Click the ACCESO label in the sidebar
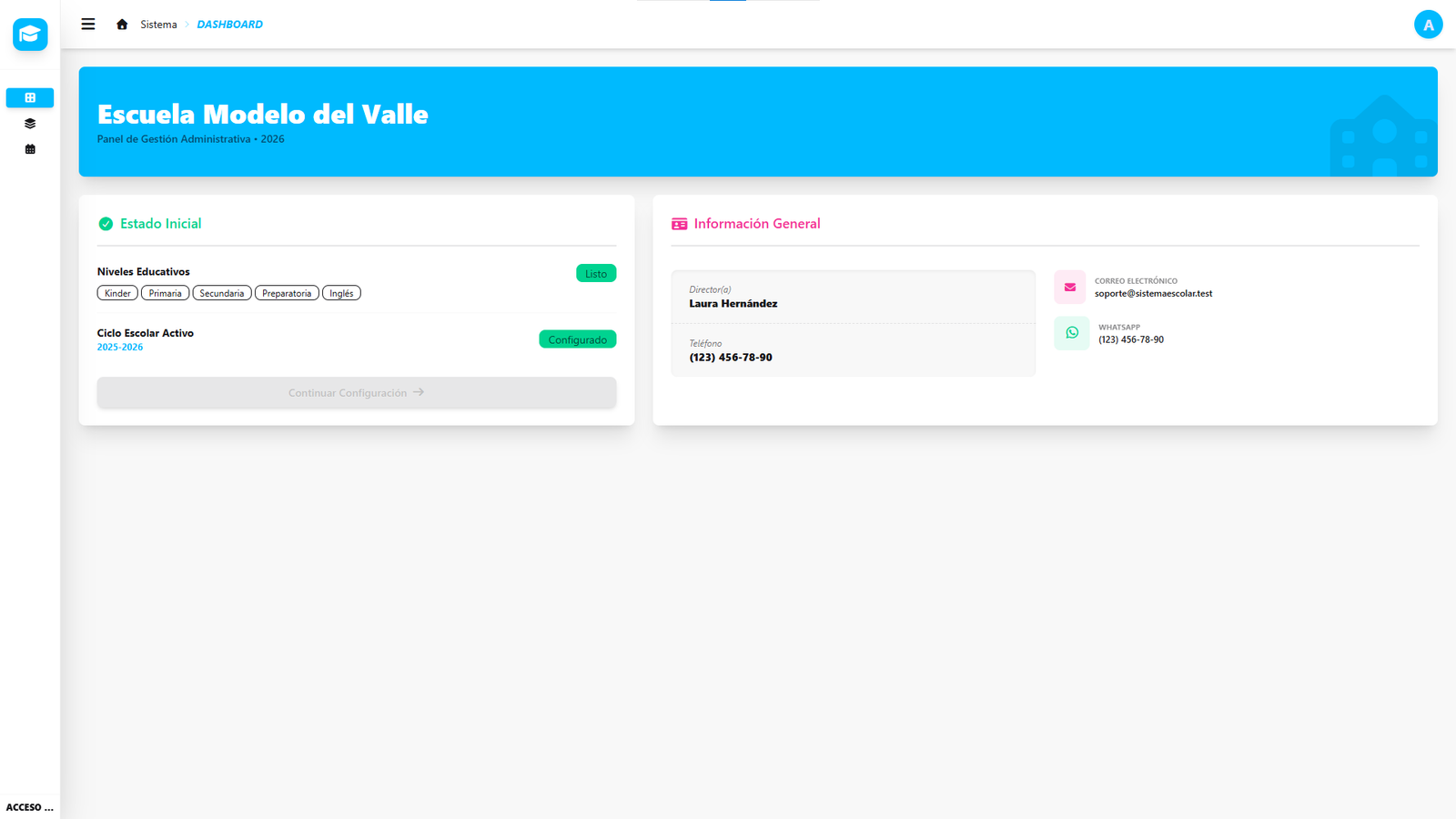Image resolution: width=1456 pixels, height=819 pixels. [x=29, y=807]
